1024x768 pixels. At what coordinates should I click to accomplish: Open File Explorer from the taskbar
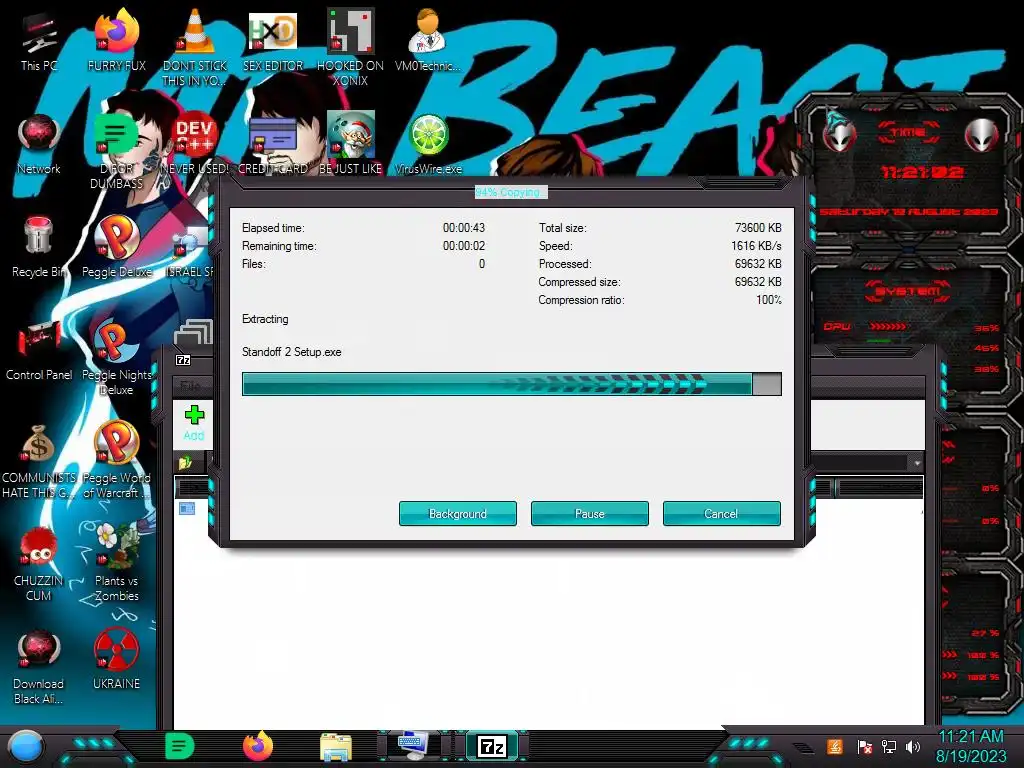(x=336, y=746)
